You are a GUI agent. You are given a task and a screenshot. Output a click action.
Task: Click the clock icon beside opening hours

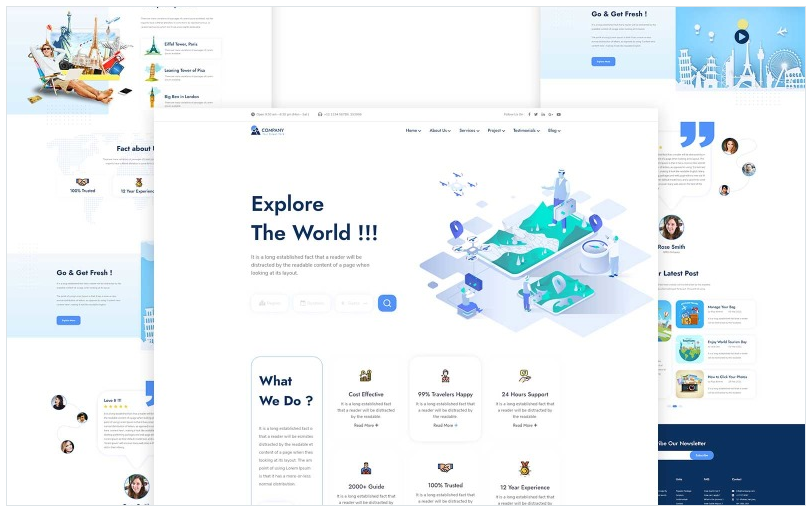point(253,114)
